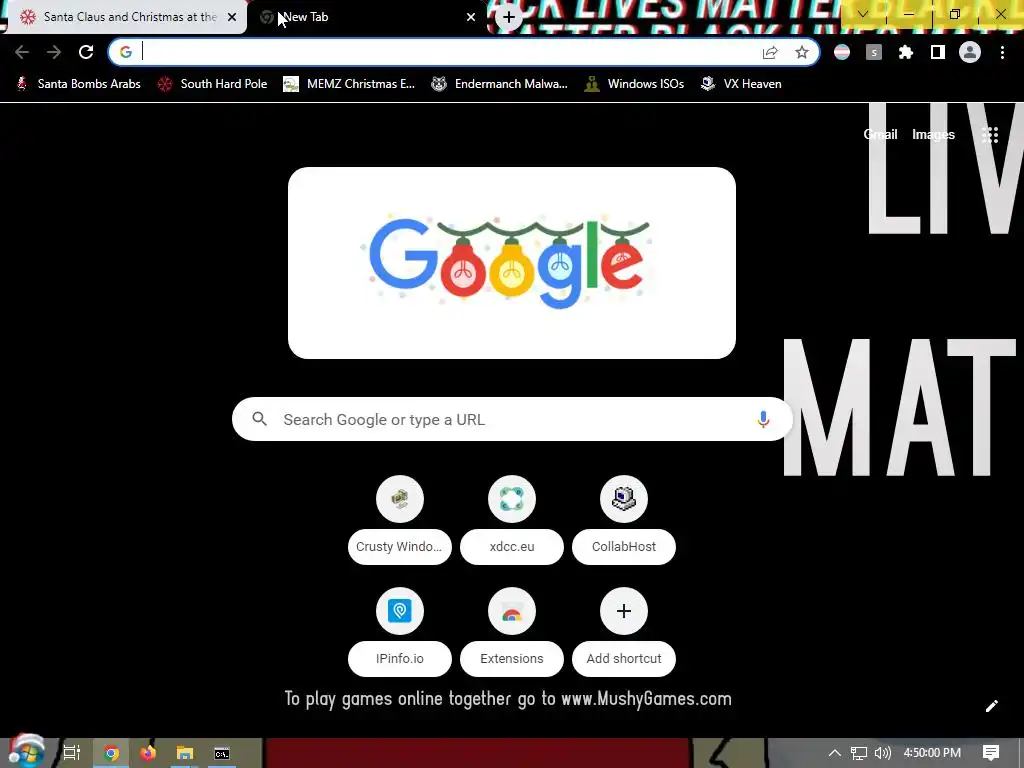This screenshot has height=768, width=1024.
Task: Click Chrome icon in taskbar
Action: pyautogui.click(x=112, y=753)
